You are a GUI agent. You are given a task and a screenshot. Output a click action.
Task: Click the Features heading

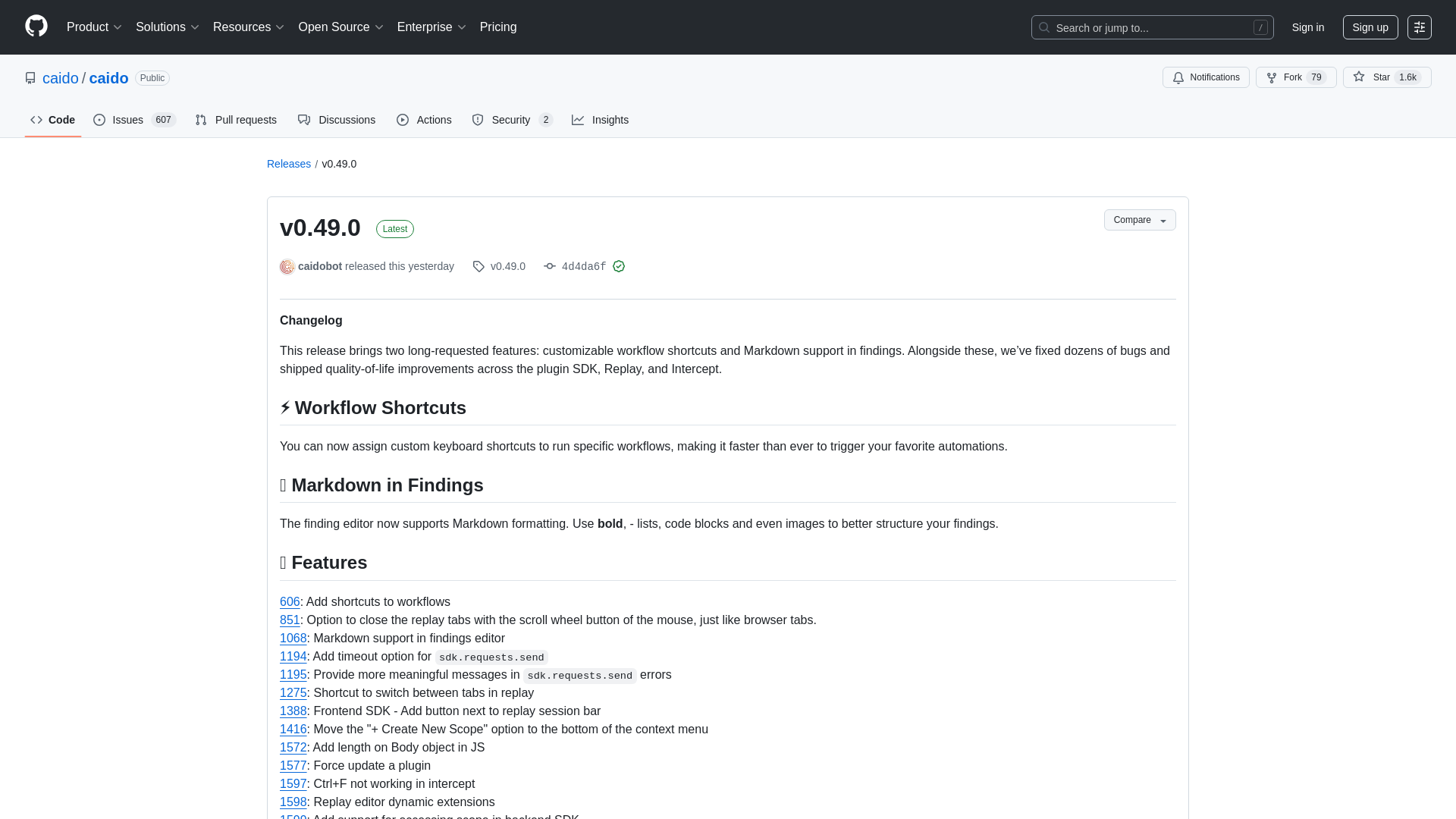point(324,563)
